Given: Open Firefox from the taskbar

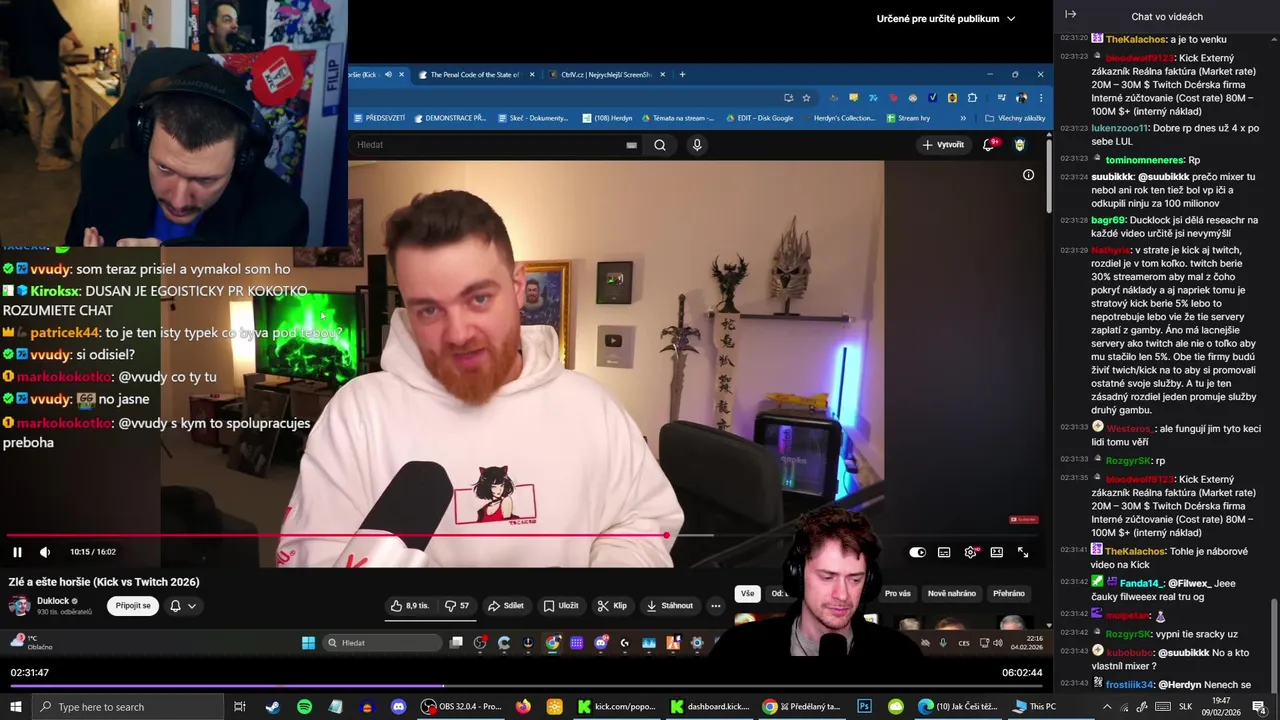Looking at the screenshot, I should 523,707.
